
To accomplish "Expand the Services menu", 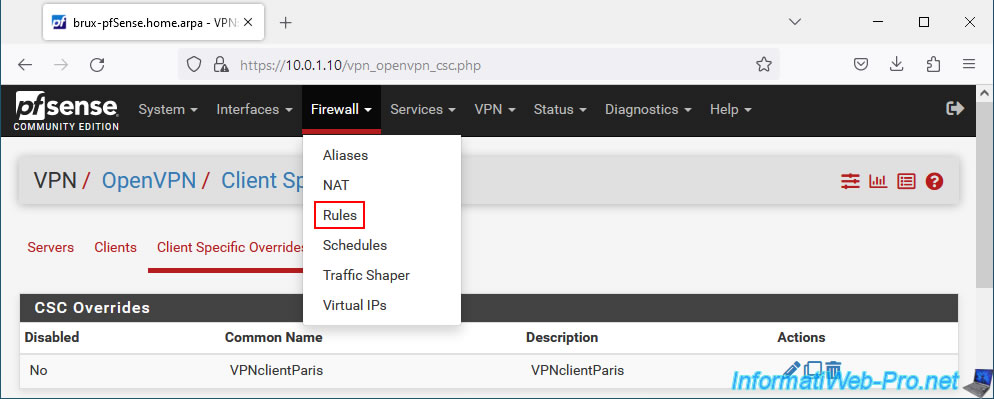I will [x=423, y=109].
